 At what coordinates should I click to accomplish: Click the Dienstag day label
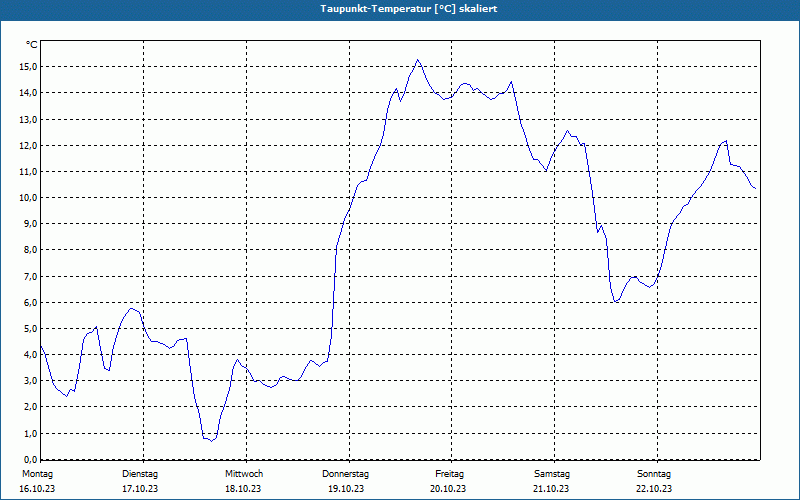pyautogui.click(x=140, y=474)
